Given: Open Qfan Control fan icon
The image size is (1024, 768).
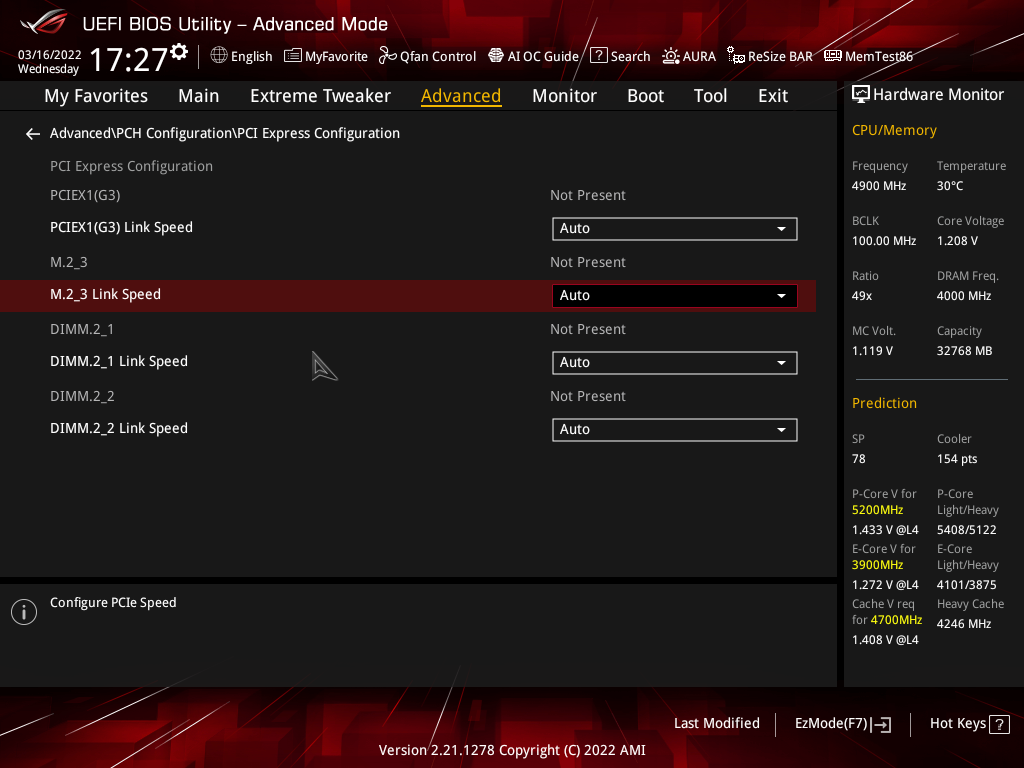Looking at the screenshot, I should pos(387,56).
